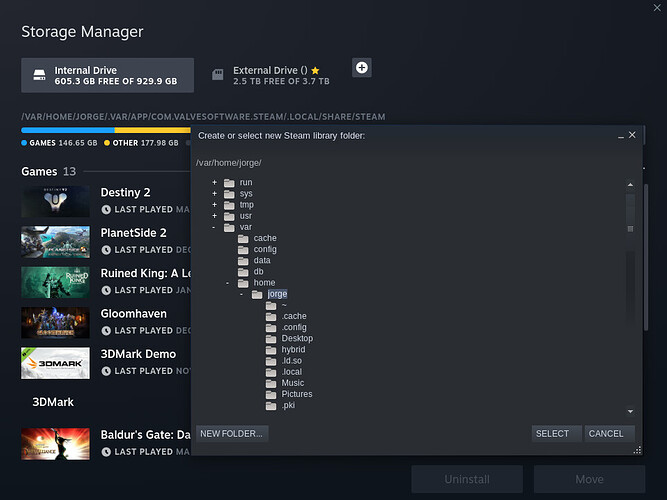Select the usr folder icon
This screenshot has height=500, width=667.
pos(229,216)
